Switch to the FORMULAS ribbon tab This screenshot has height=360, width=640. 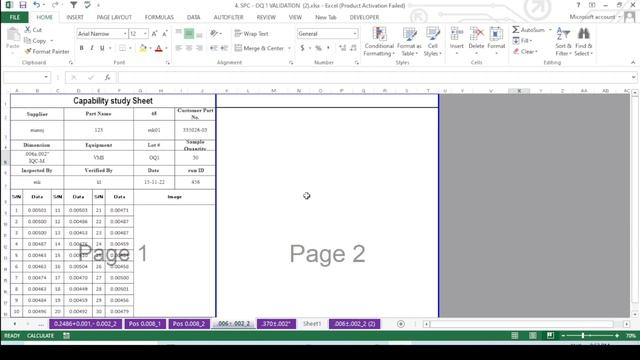tap(159, 17)
